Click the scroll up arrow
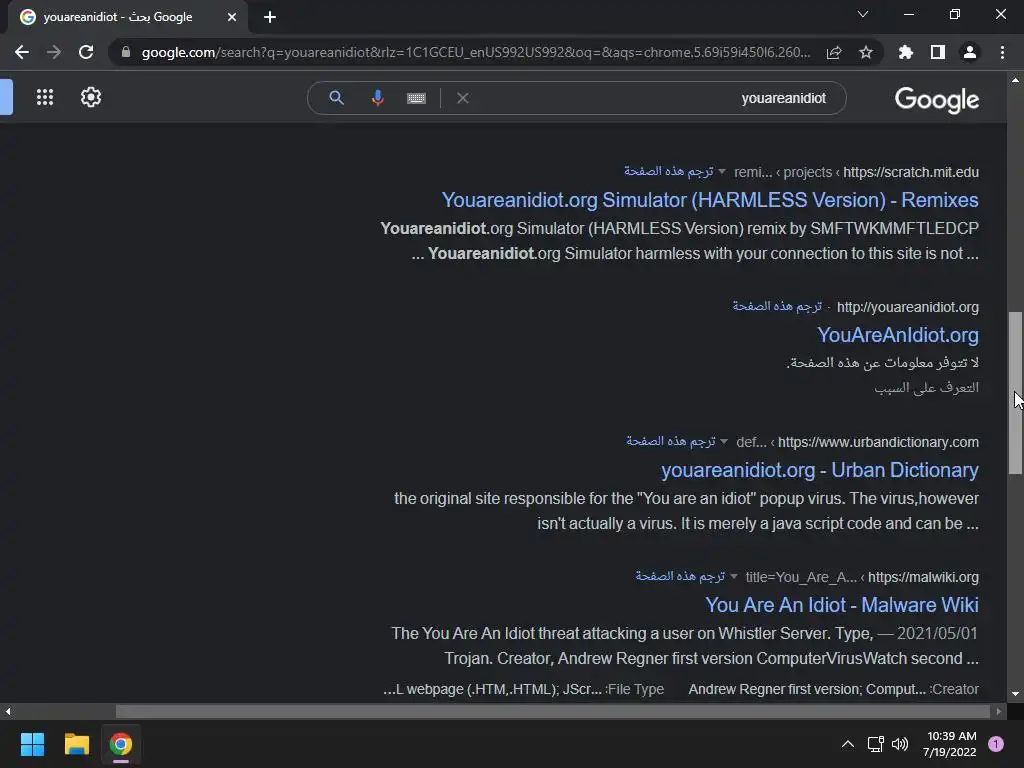 1015,80
